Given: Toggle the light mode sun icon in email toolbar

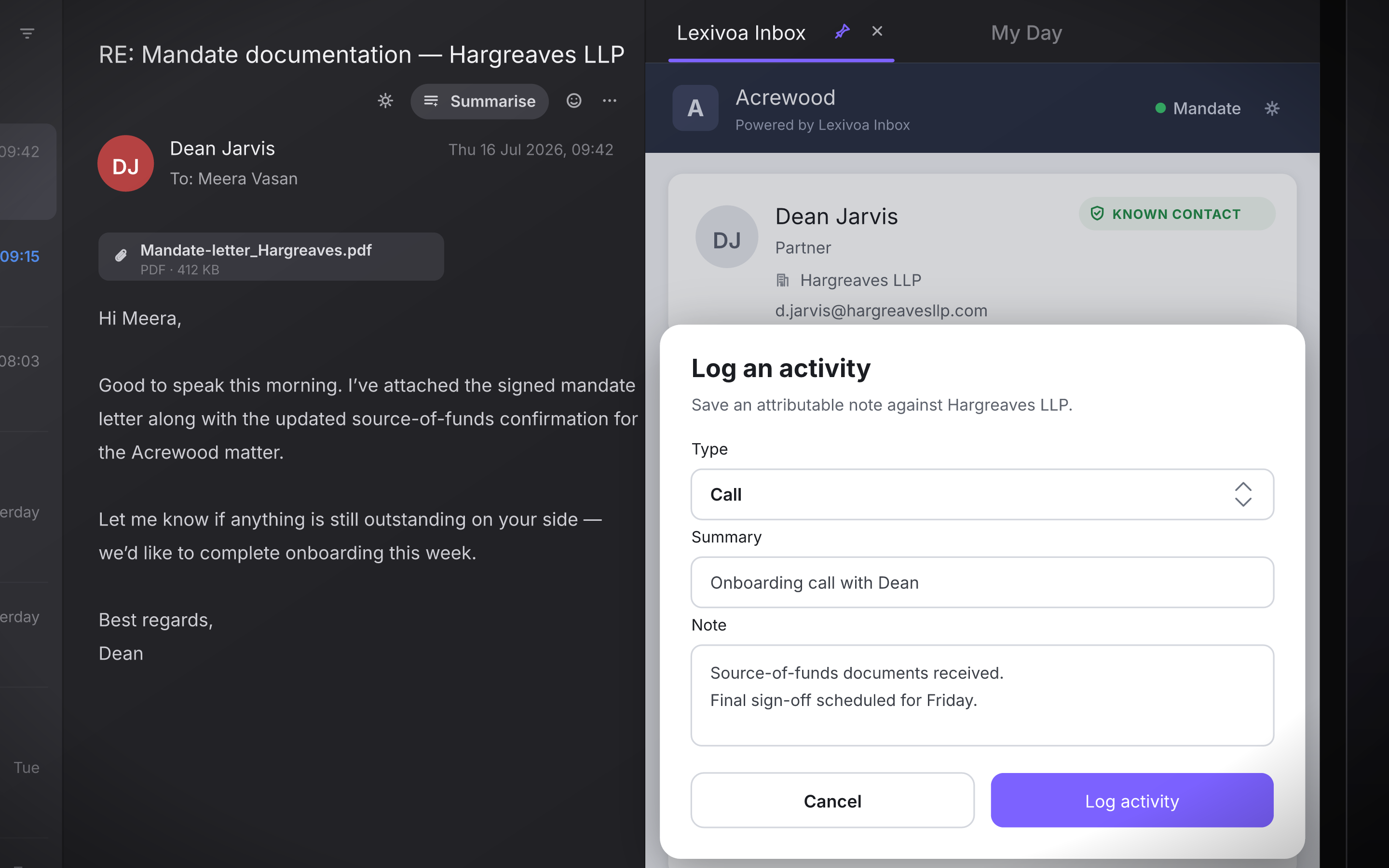Looking at the screenshot, I should click(x=385, y=101).
